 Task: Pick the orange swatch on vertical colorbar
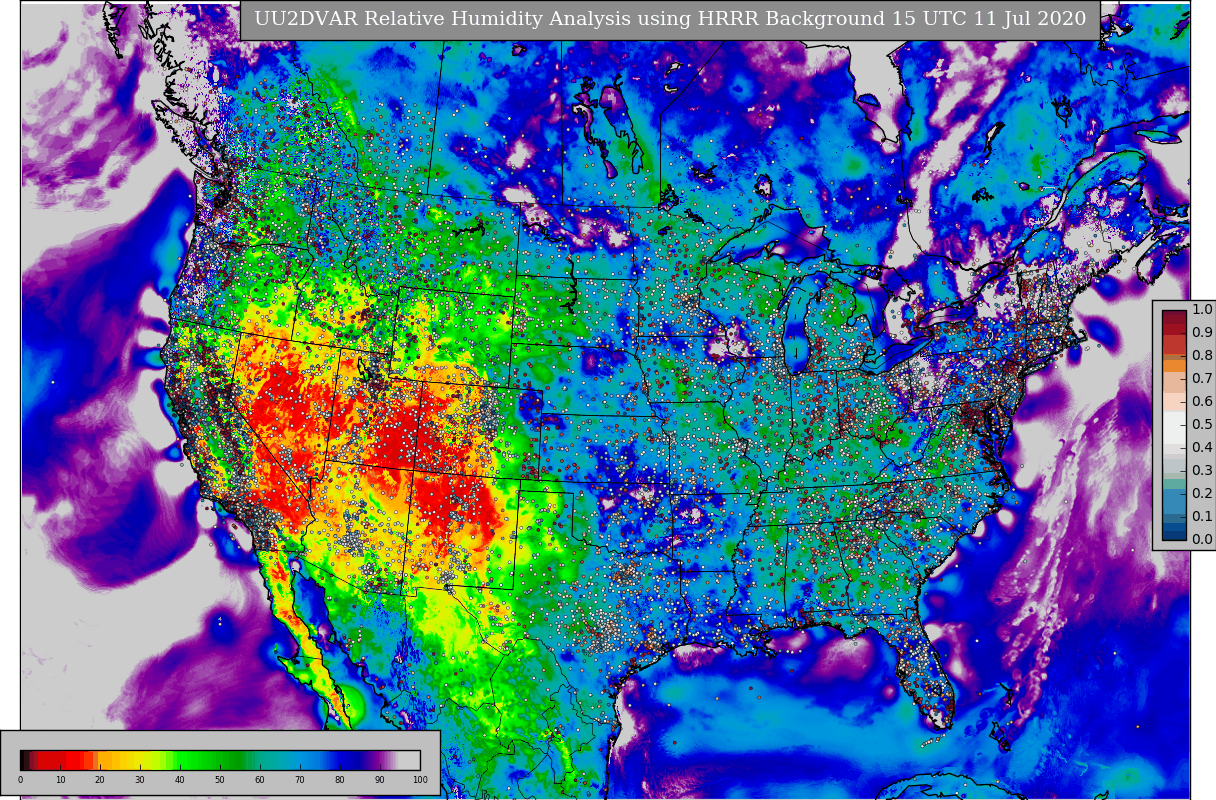(1174, 366)
